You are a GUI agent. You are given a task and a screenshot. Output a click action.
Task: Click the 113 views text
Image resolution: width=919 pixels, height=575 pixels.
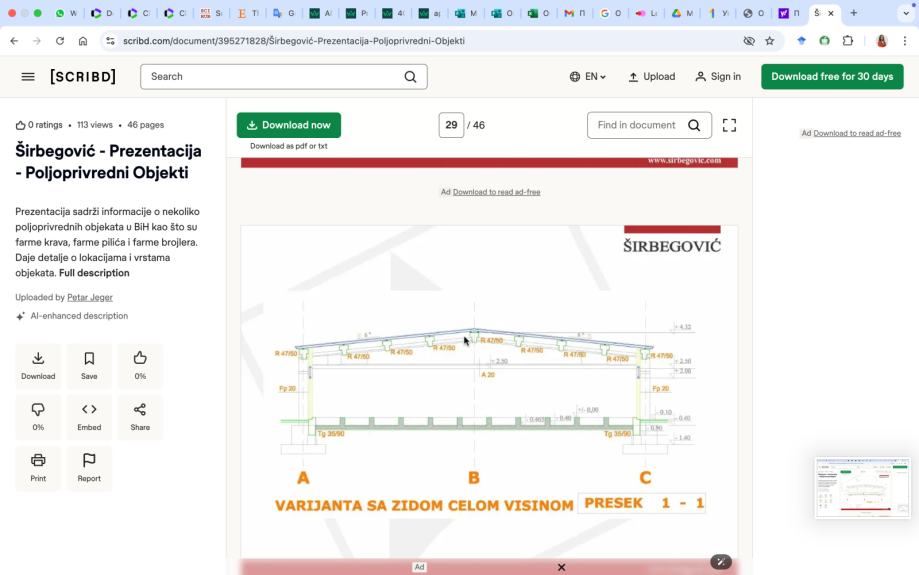coord(94,125)
